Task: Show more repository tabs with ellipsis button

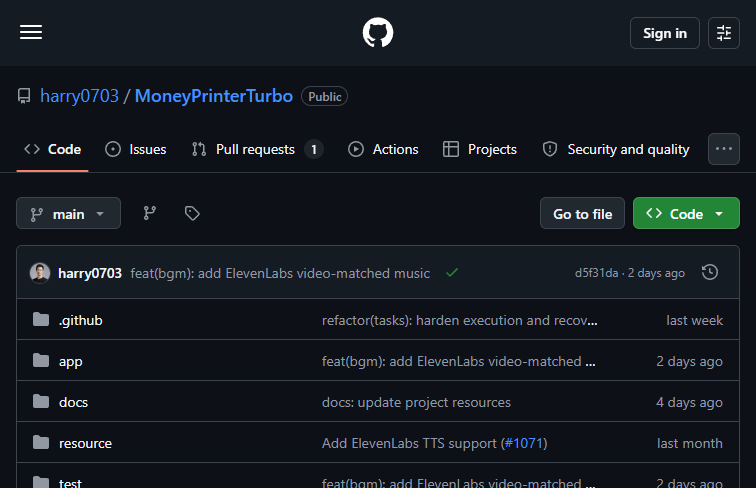Action: (x=724, y=149)
